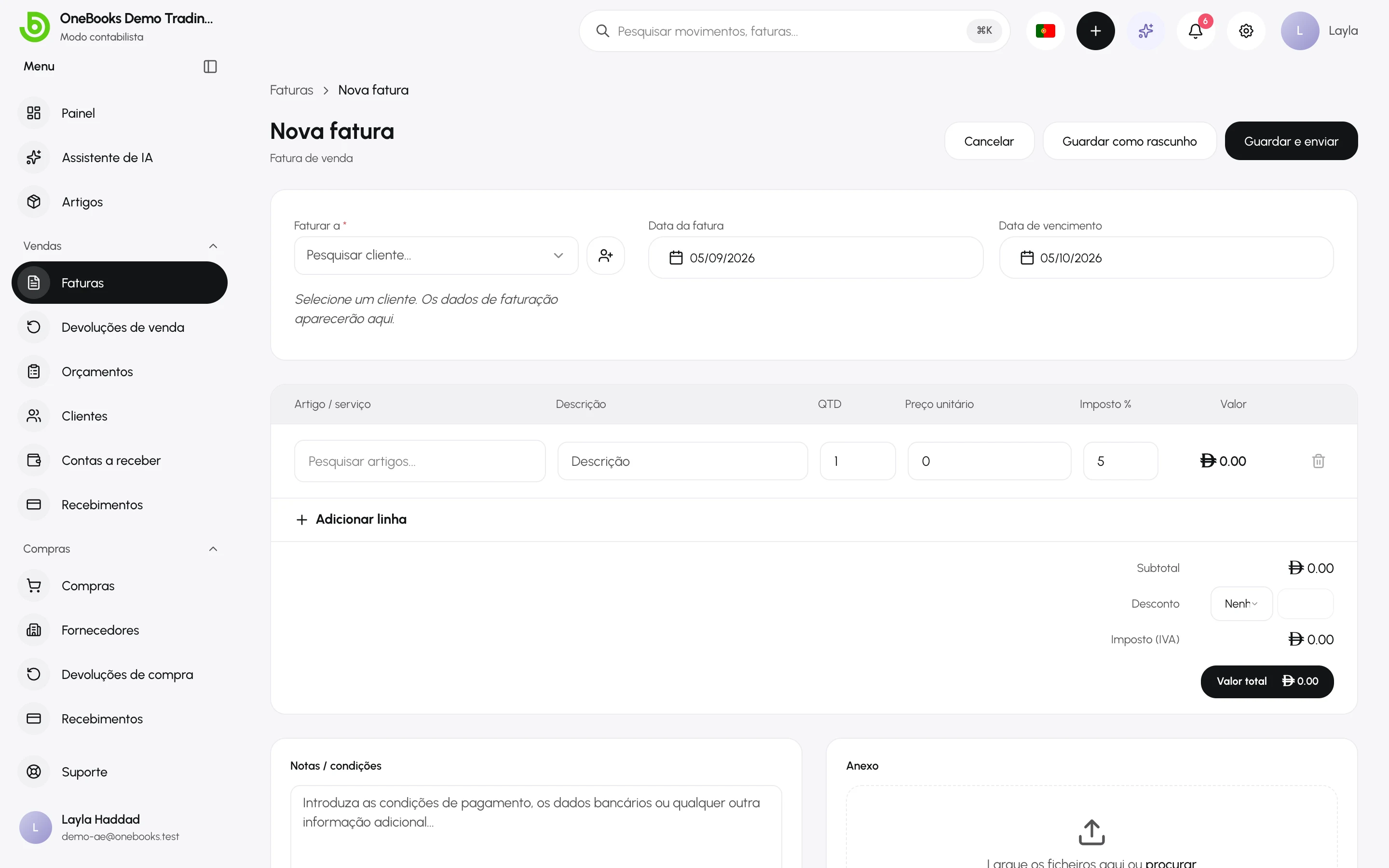
Task: Collapse the sidebar panel icon
Action: [x=210, y=67]
